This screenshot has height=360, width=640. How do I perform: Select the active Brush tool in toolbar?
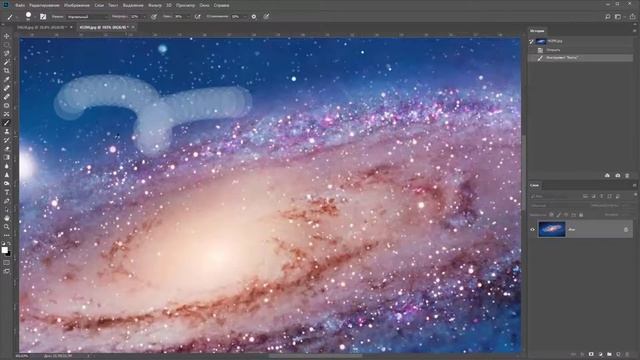pos(7,123)
